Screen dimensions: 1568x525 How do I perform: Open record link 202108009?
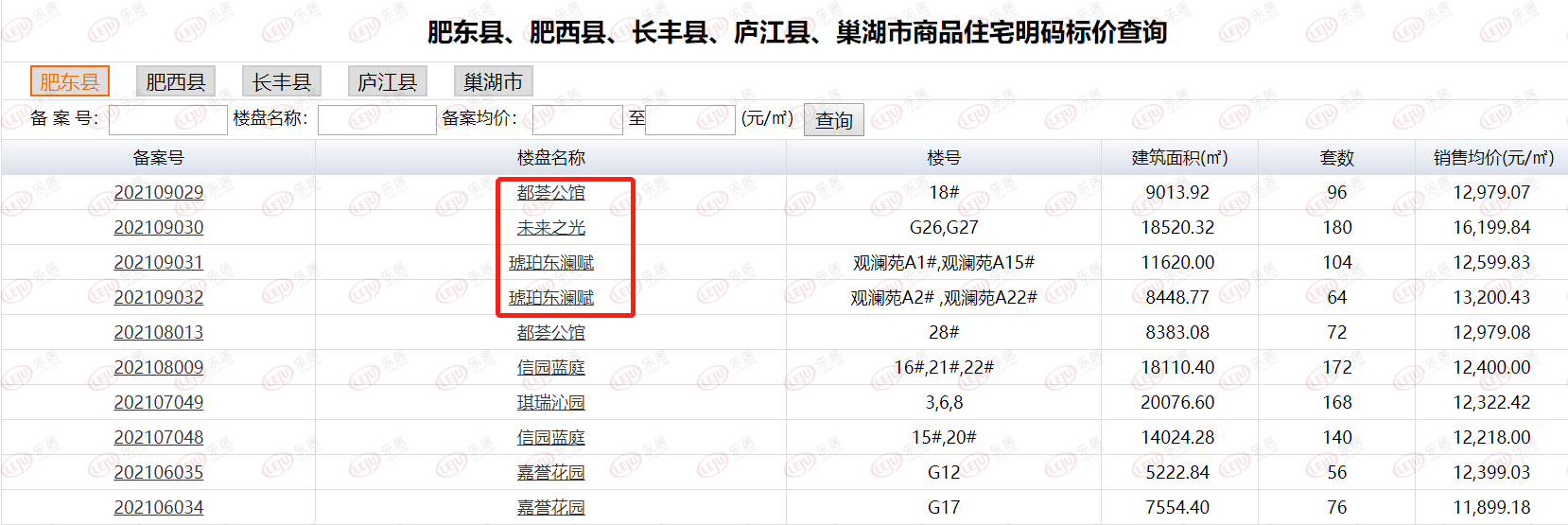[159, 367]
